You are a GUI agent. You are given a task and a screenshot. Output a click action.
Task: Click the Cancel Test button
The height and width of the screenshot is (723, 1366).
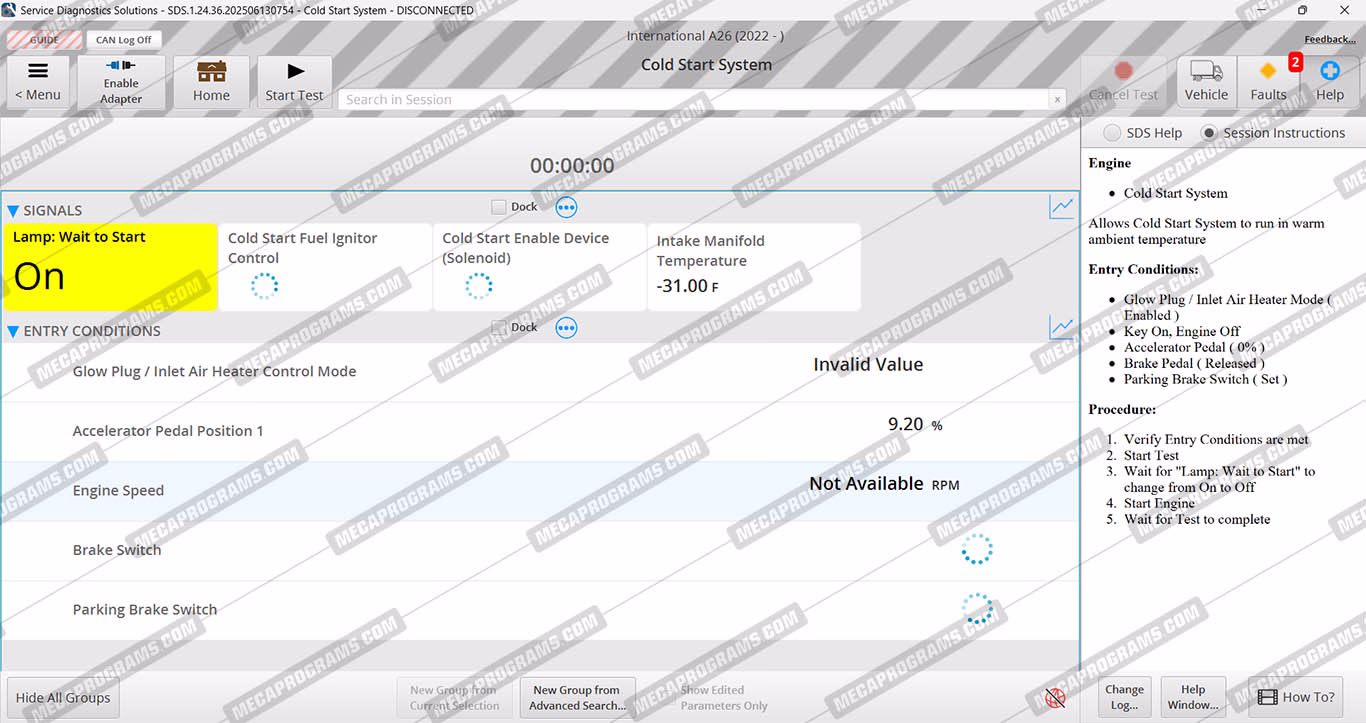[1123, 81]
